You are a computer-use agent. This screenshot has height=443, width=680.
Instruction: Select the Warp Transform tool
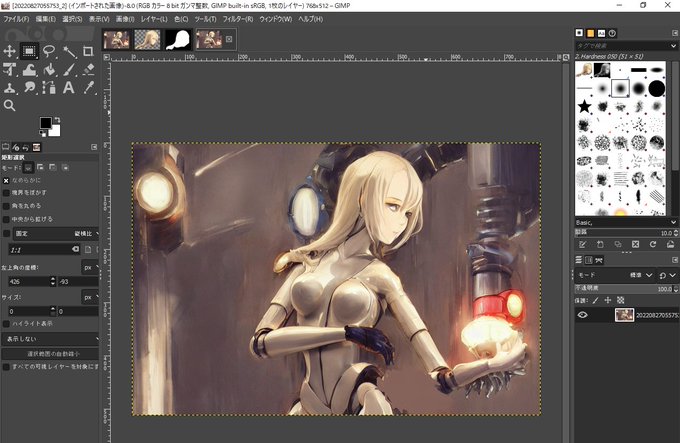pos(29,69)
